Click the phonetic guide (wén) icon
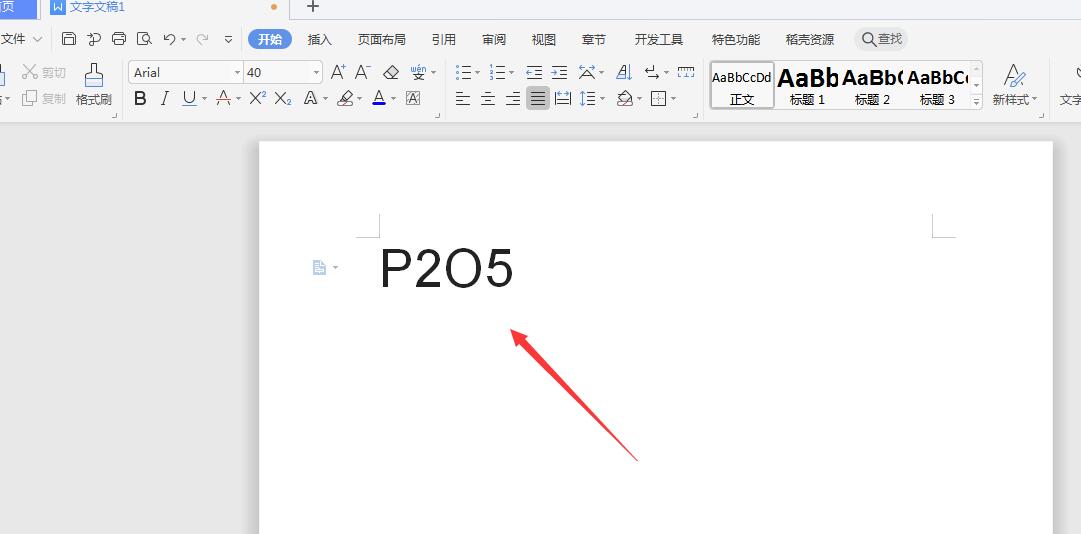Screen dimensions: 1081x534 click(418, 72)
